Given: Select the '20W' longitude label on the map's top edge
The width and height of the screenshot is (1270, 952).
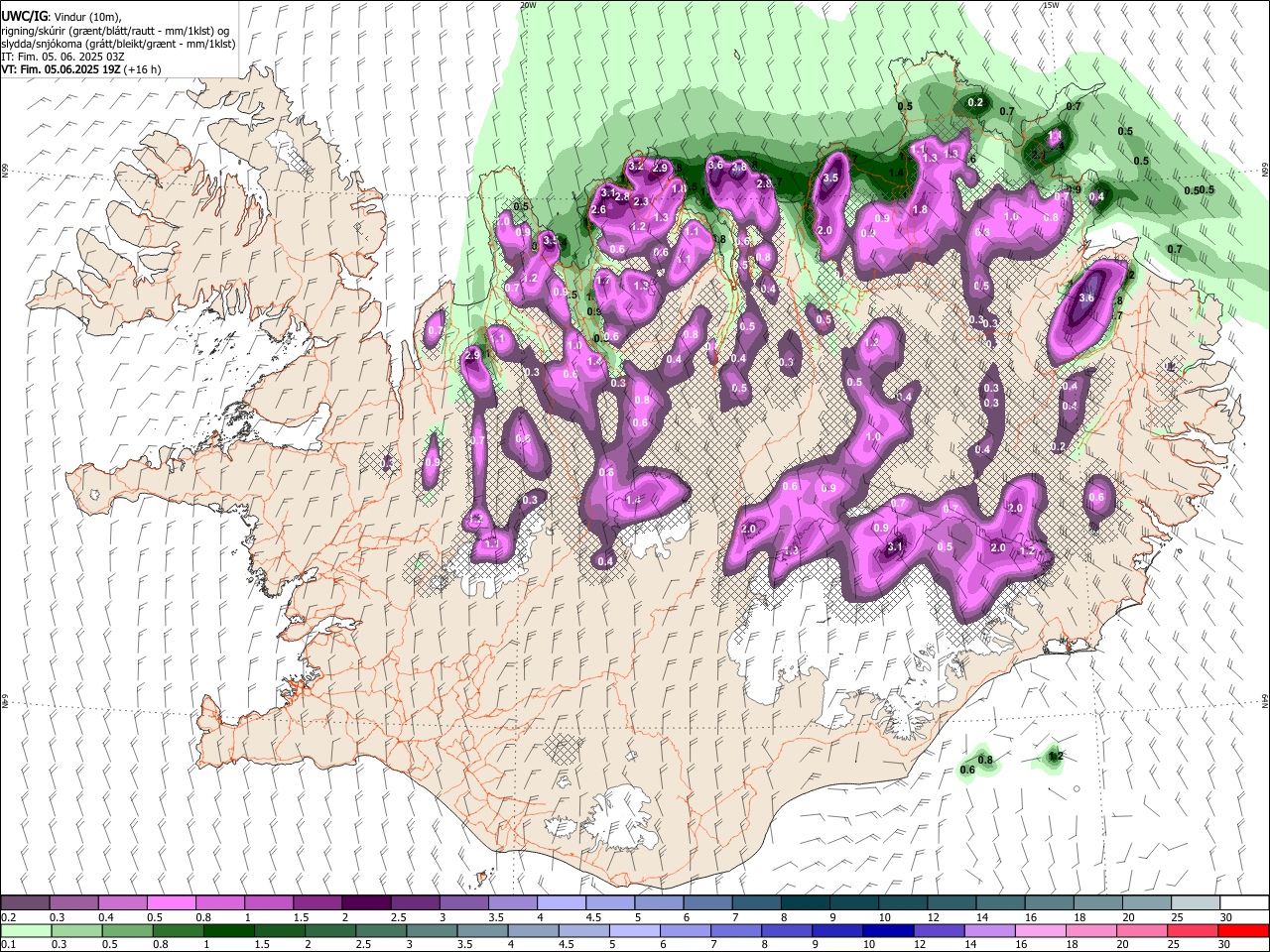Looking at the screenshot, I should pos(529,5).
